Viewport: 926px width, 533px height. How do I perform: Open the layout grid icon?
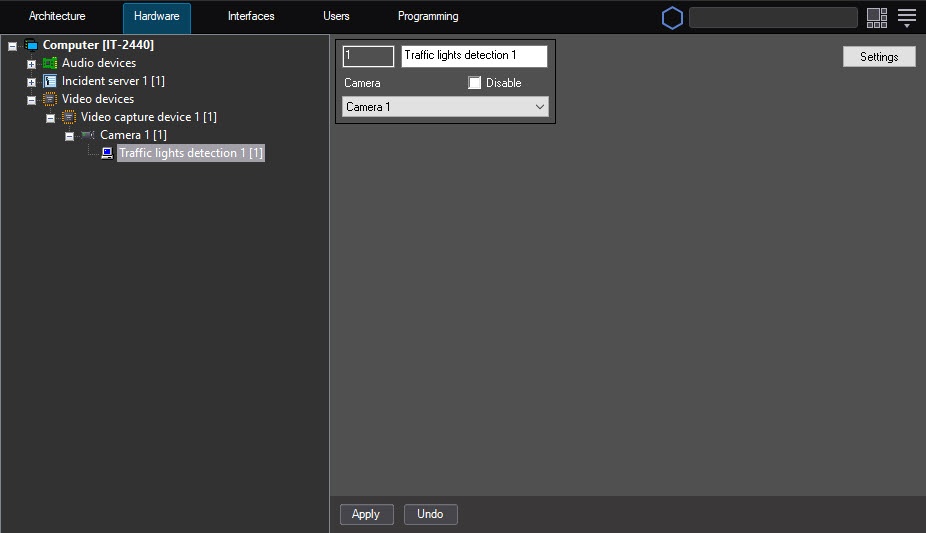tap(876, 18)
